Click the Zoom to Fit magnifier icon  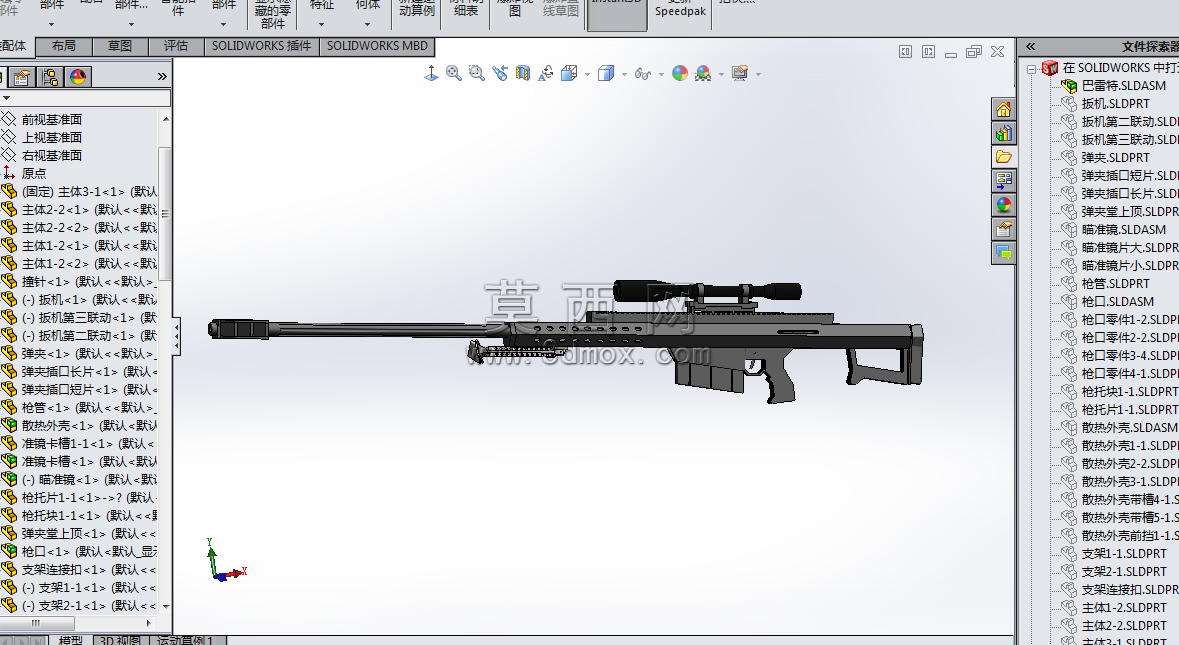coord(453,73)
